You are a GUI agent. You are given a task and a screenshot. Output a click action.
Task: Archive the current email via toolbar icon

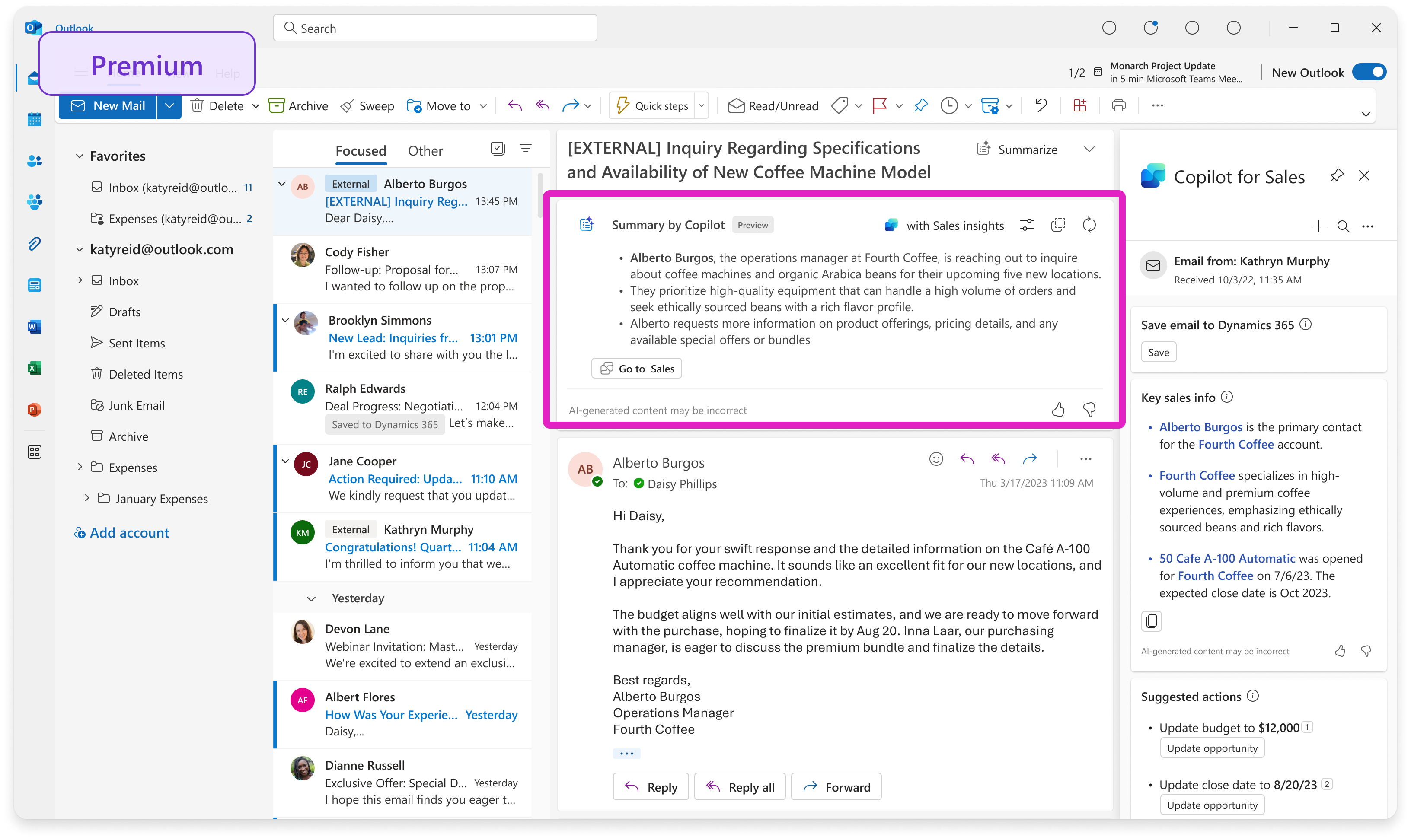point(298,105)
